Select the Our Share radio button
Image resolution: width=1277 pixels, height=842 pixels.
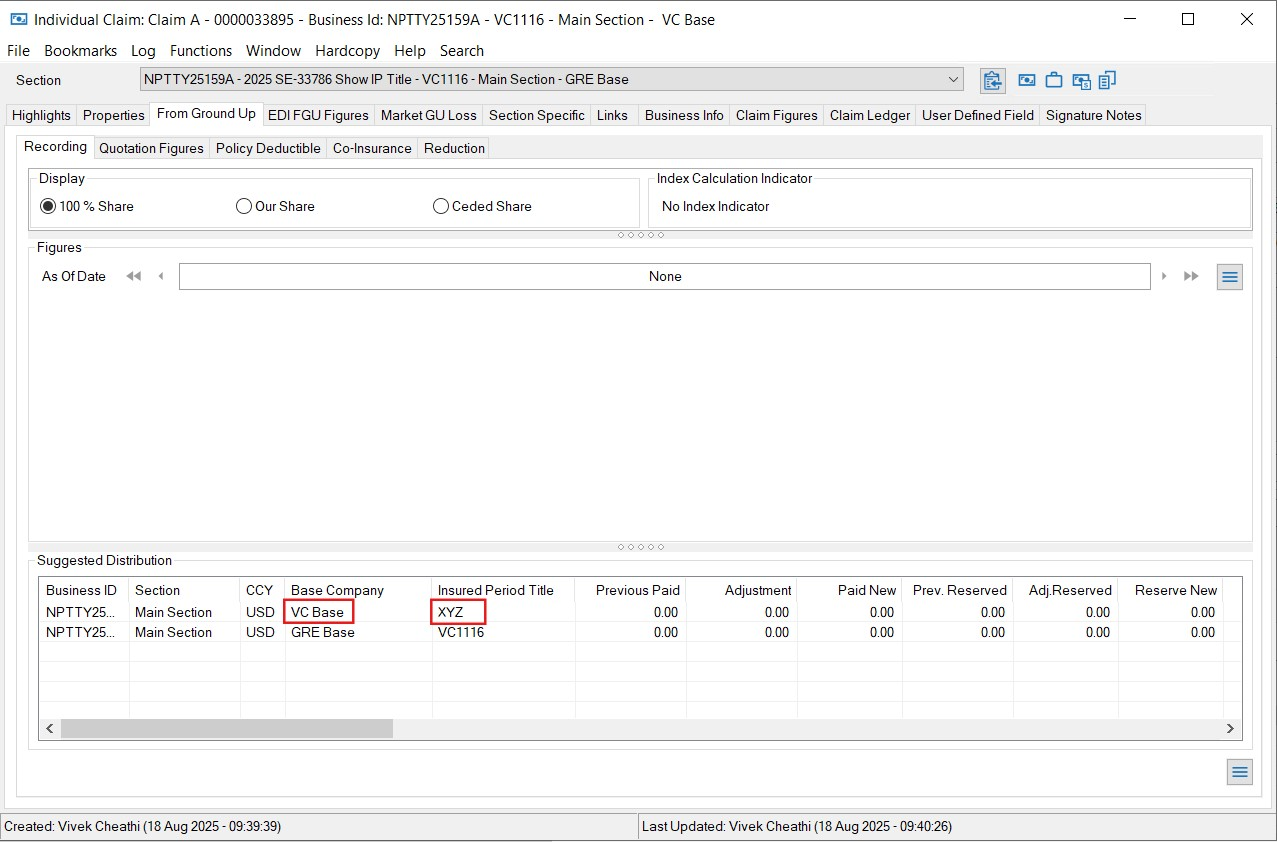coord(244,206)
